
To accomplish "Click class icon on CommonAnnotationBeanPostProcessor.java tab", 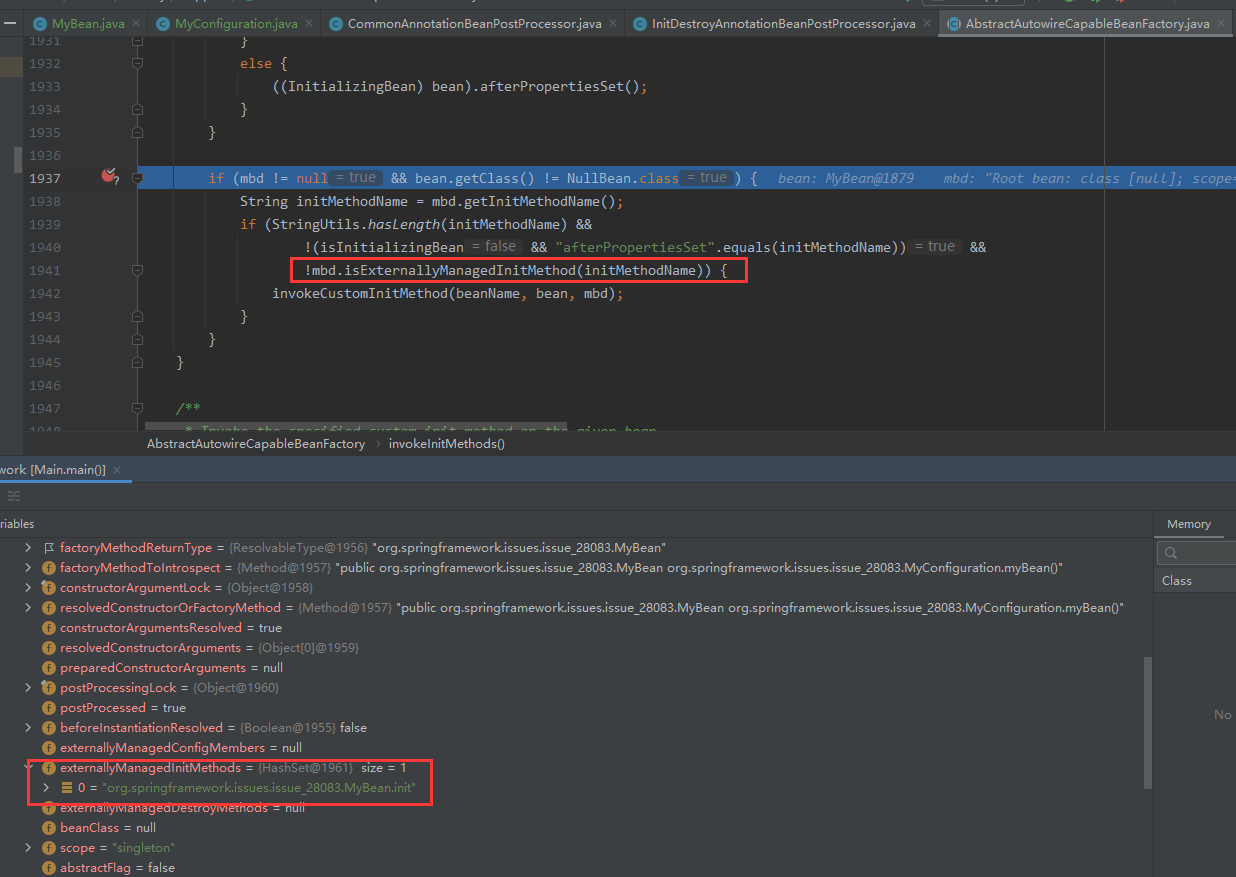I will [x=335, y=23].
